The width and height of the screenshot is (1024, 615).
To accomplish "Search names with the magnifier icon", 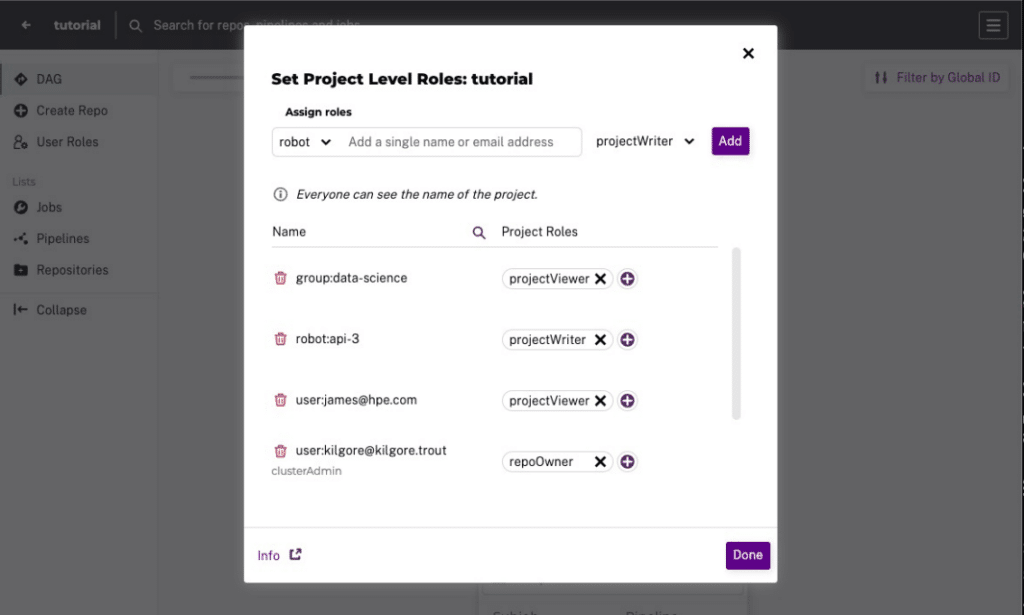I will point(479,232).
